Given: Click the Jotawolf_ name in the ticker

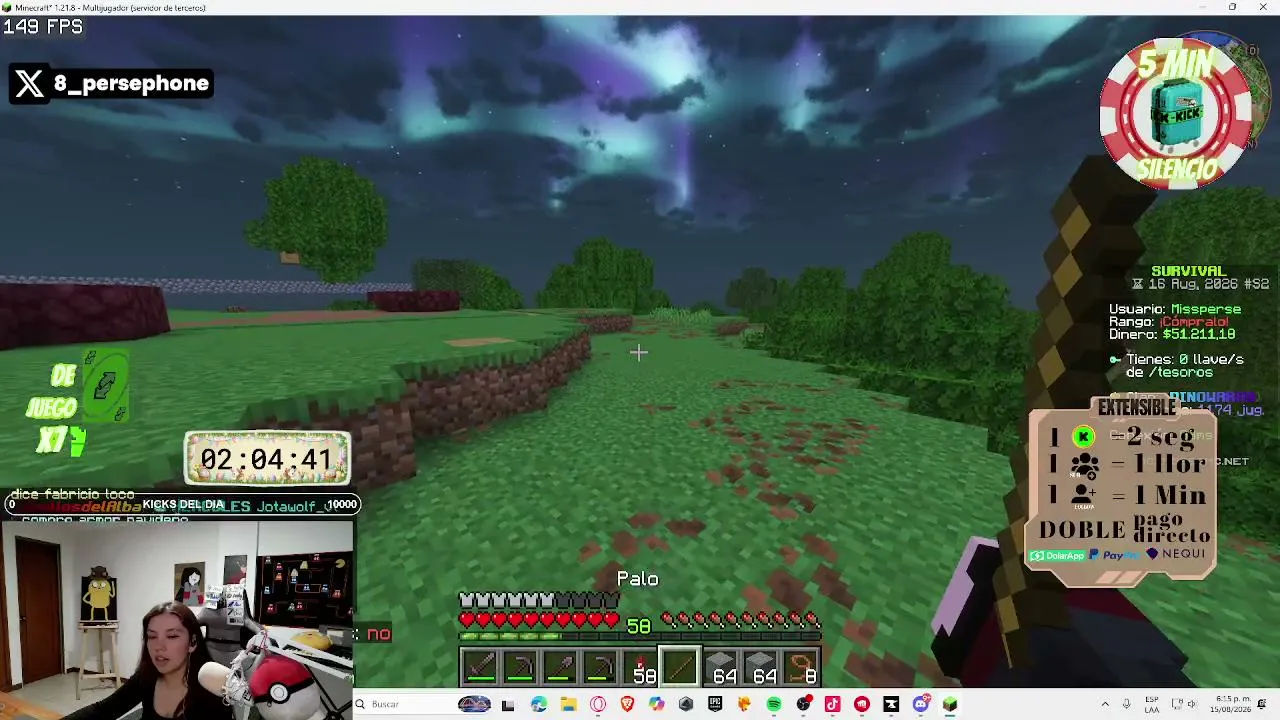Looking at the screenshot, I should click(291, 507).
